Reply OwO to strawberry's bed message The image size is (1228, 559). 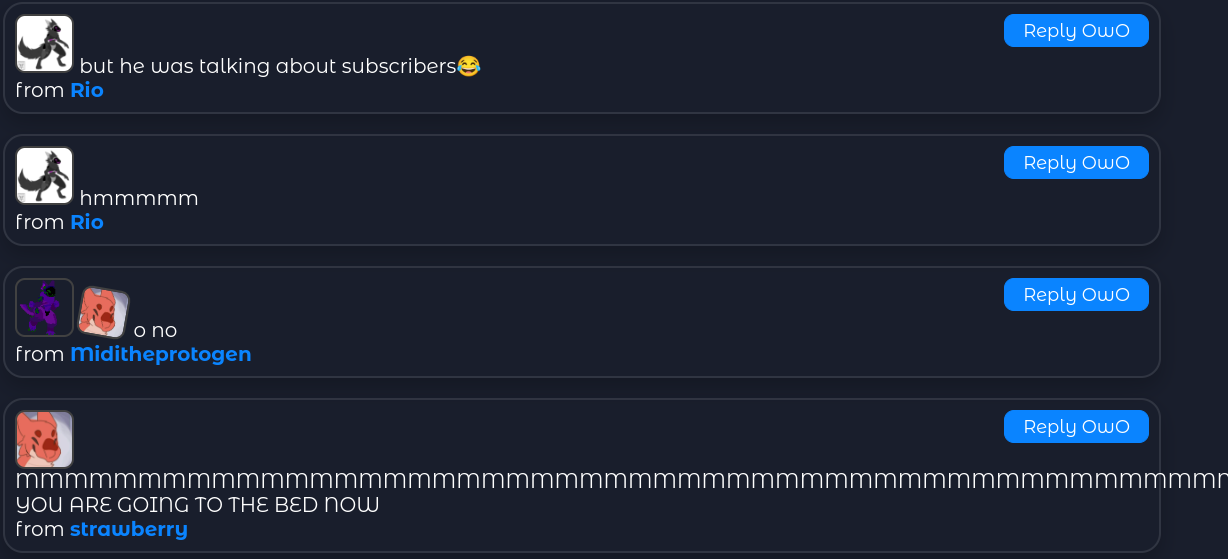(x=1076, y=427)
